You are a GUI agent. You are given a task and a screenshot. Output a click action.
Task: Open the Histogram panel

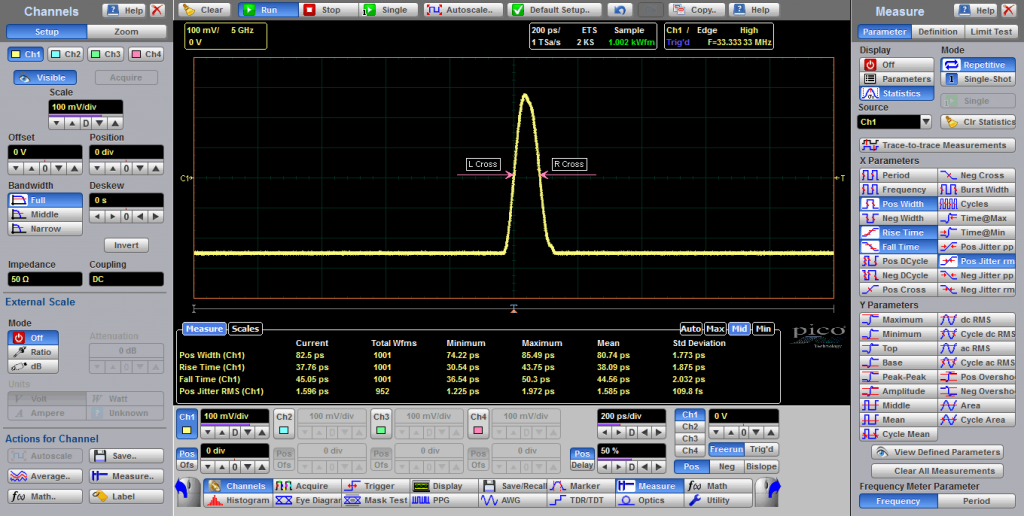point(238,500)
